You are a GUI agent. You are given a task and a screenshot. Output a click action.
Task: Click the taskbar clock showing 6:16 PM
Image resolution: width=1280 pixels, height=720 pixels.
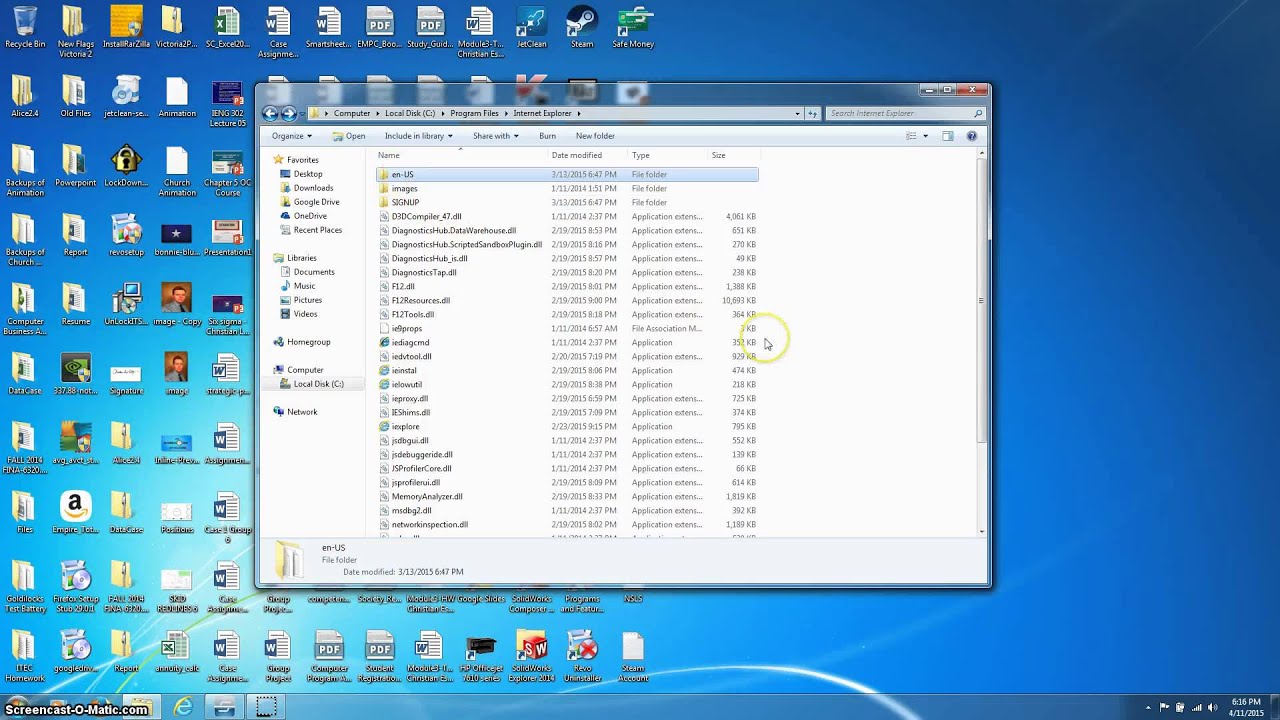click(1245, 707)
